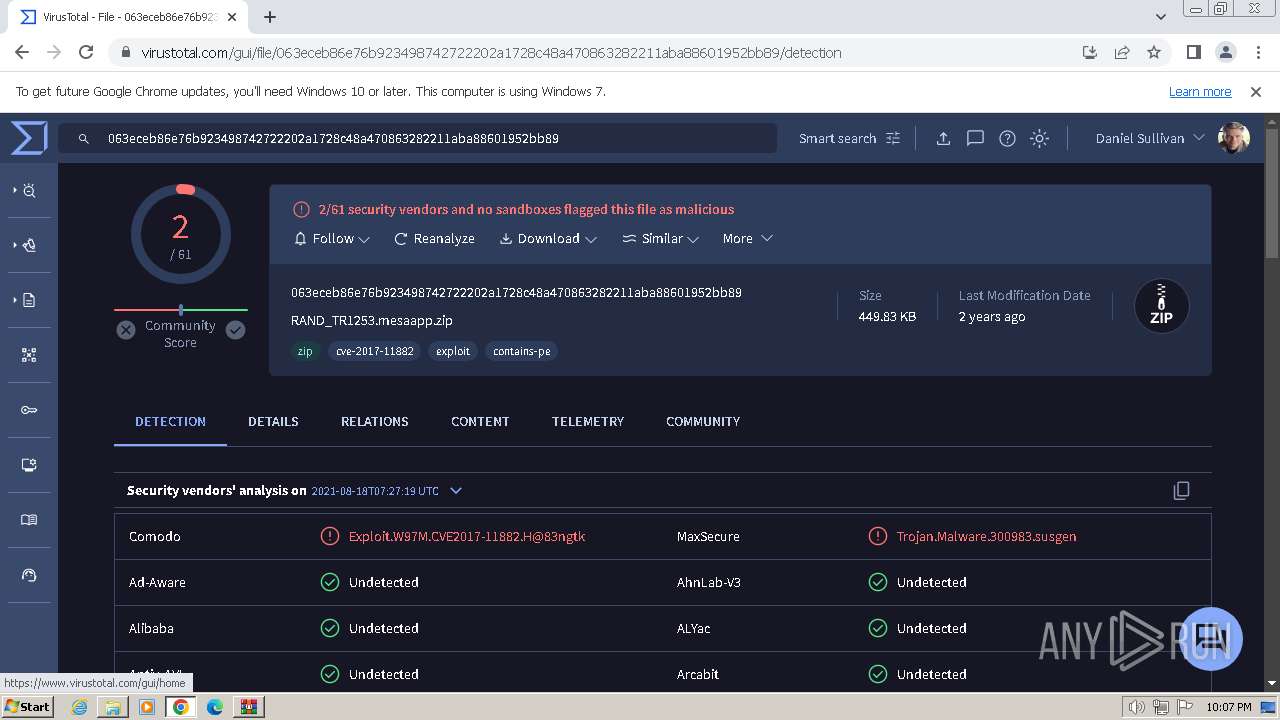Click the community score slider bar
1280x720 pixels.
(181, 310)
